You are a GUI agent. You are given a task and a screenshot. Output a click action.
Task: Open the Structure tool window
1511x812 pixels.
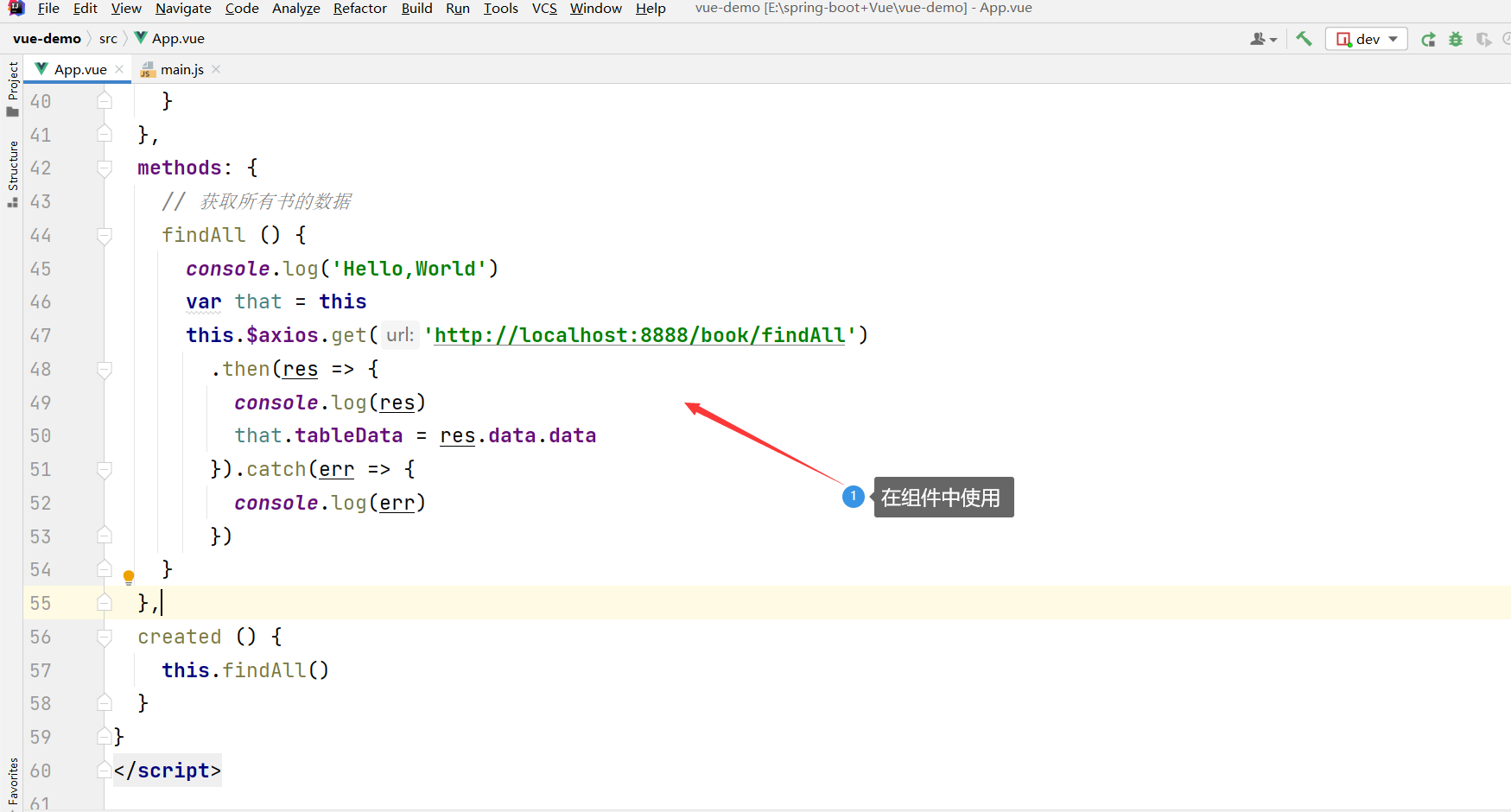tap(13, 173)
